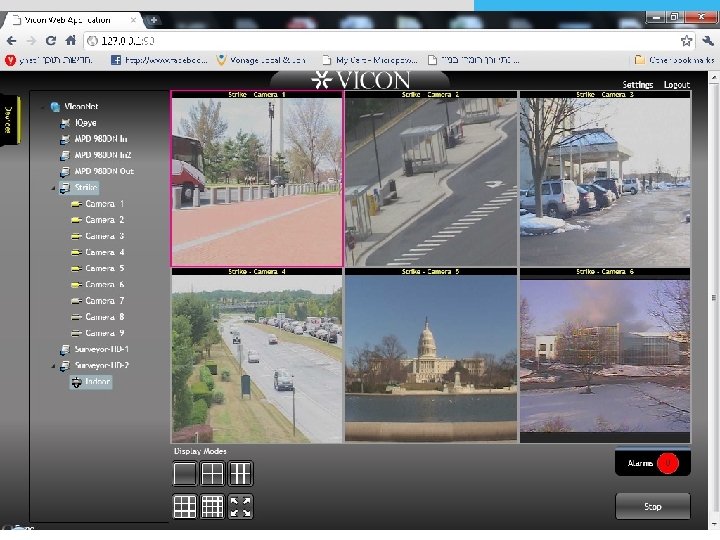The height and width of the screenshot is (540, 720).
Task: Select the four-camera grid display mode
Action: [212, 473]
